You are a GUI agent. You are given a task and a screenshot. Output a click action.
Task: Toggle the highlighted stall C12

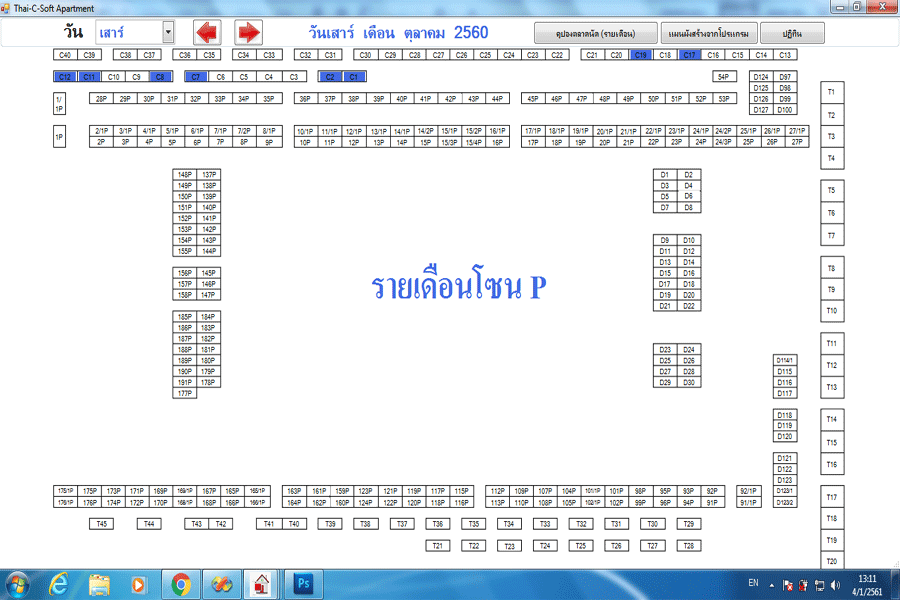tap(64, 76)
